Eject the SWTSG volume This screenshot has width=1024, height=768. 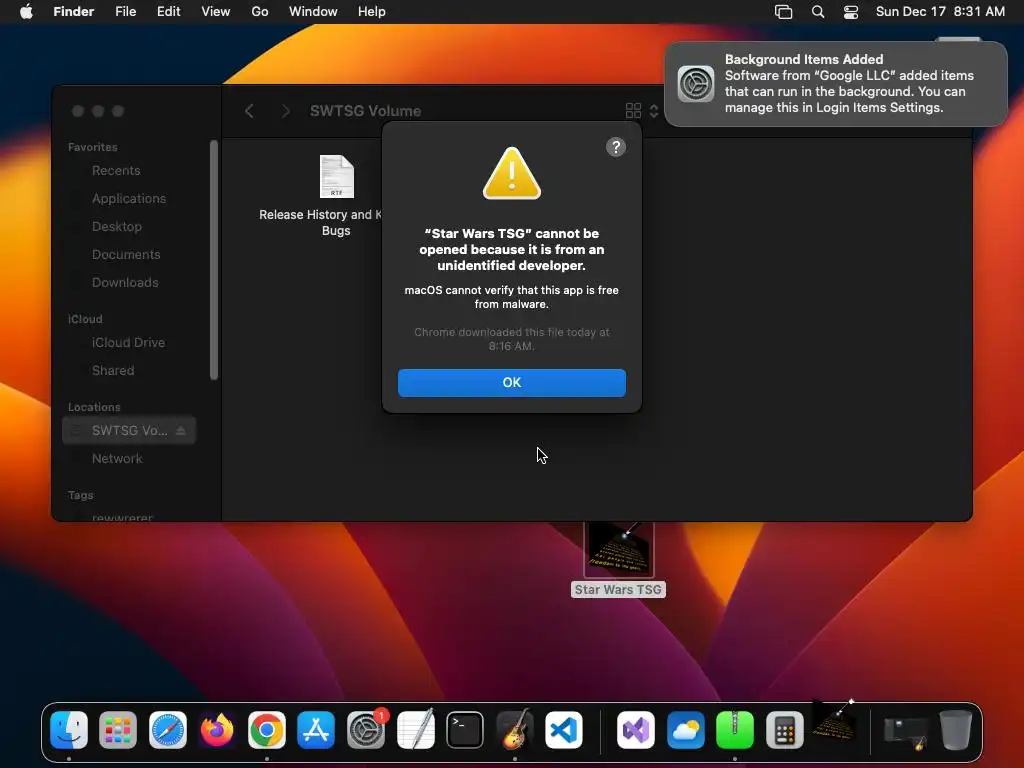tap(181, 430)
